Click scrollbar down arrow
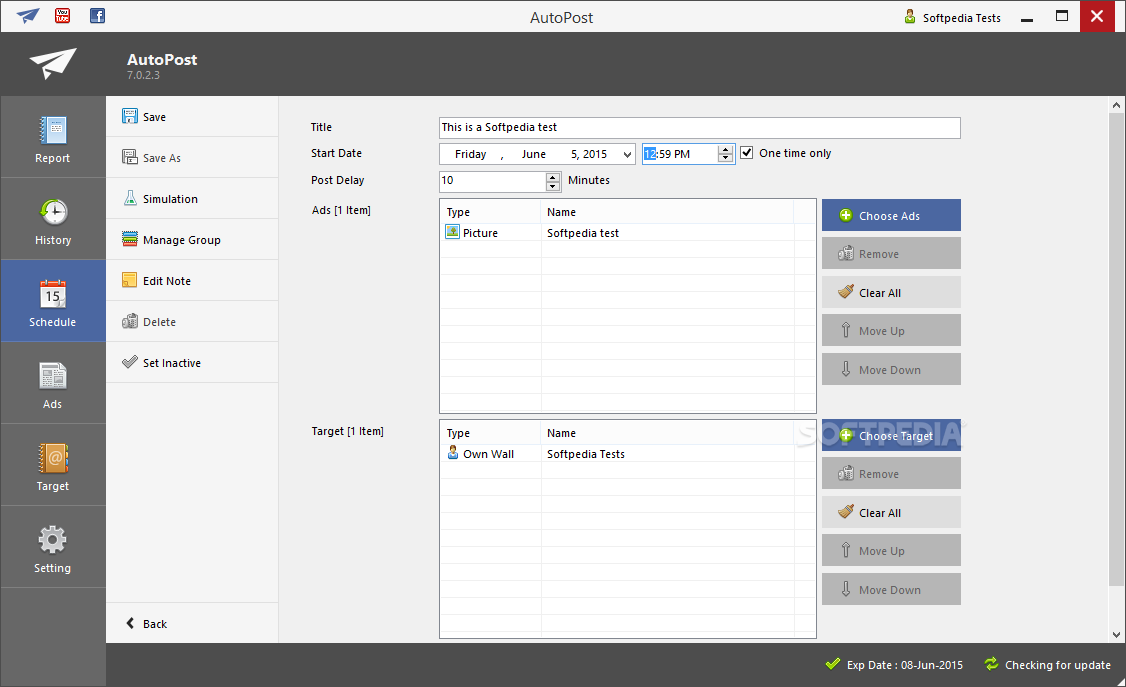The width and height of the screenshot is (1126, 687). coord(1116,635)
